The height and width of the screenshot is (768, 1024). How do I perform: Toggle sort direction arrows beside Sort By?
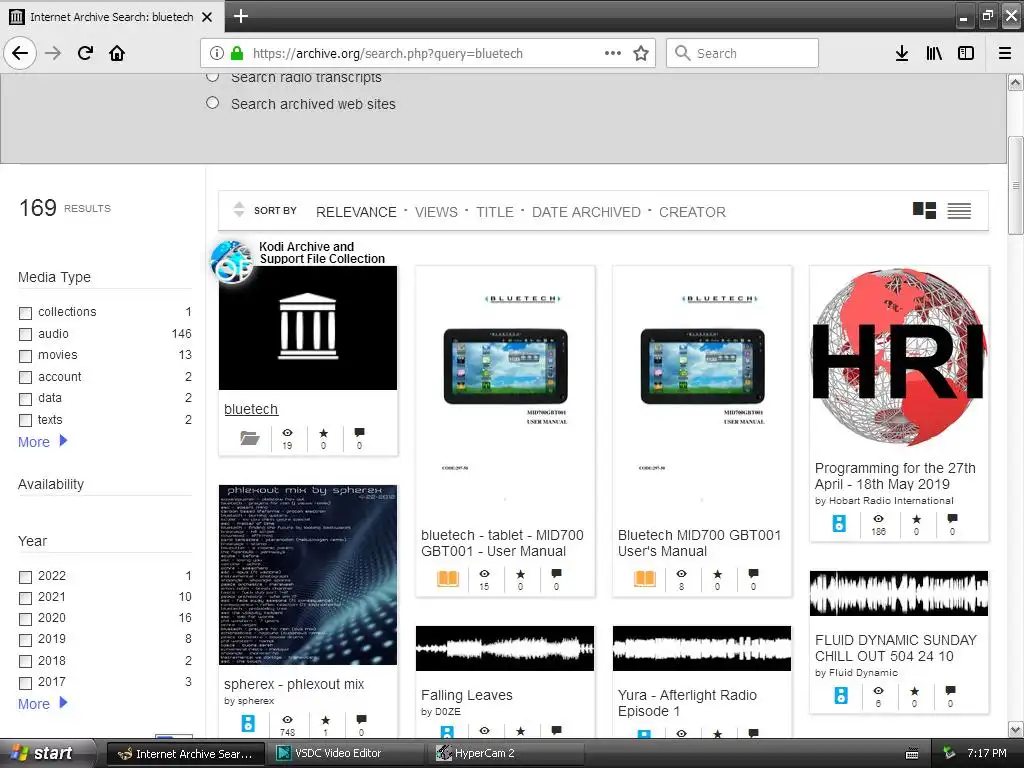239,209
